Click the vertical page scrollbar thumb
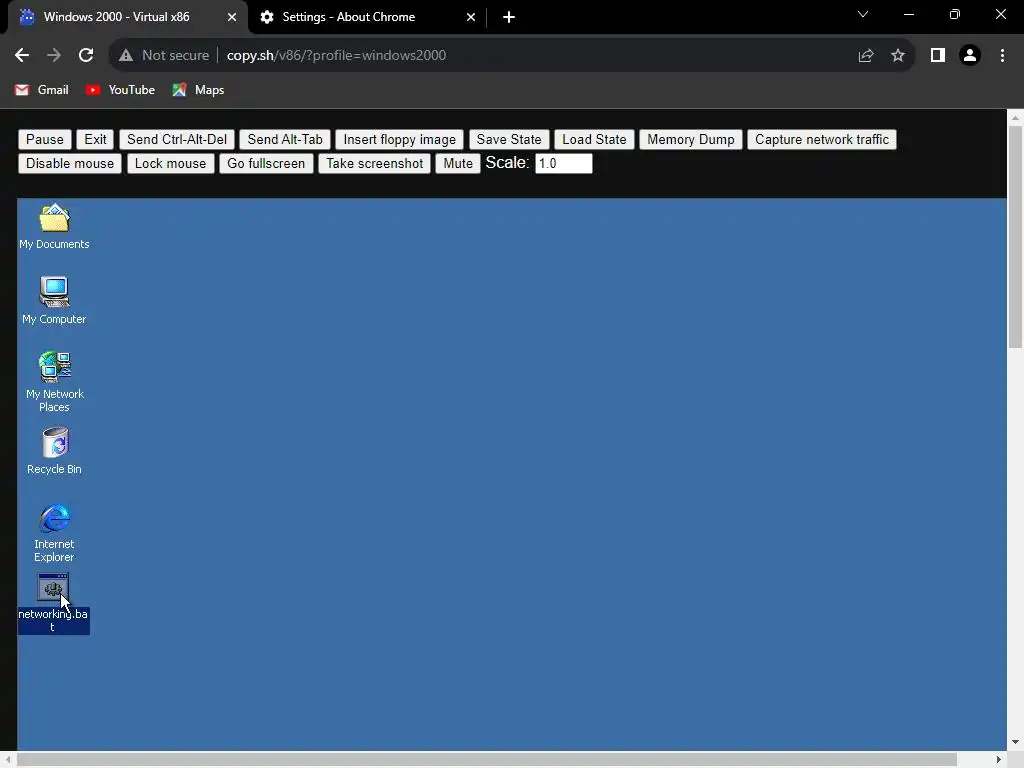Viewport: 1024px width, 768px height. [1016, 237]
